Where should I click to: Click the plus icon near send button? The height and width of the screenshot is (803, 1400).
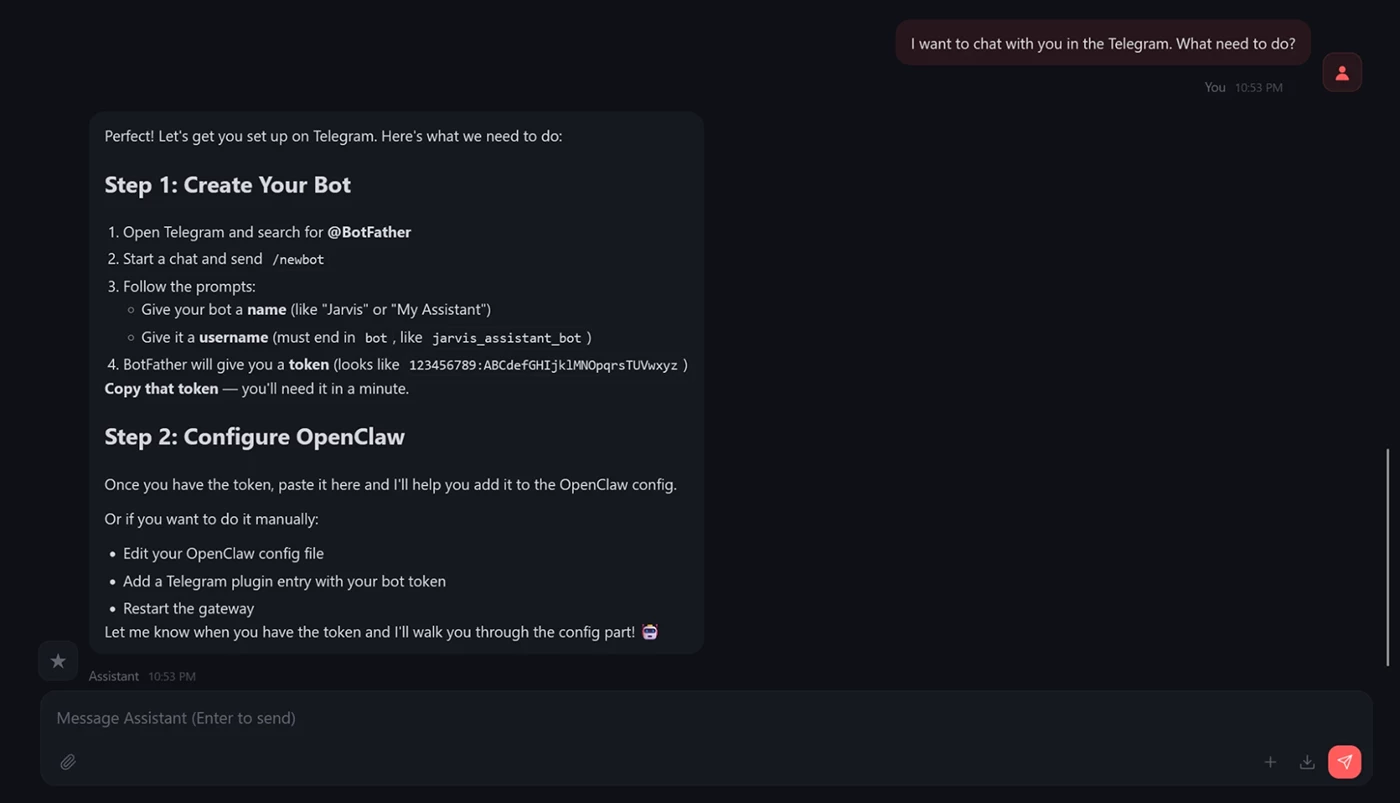[1270, 762]
